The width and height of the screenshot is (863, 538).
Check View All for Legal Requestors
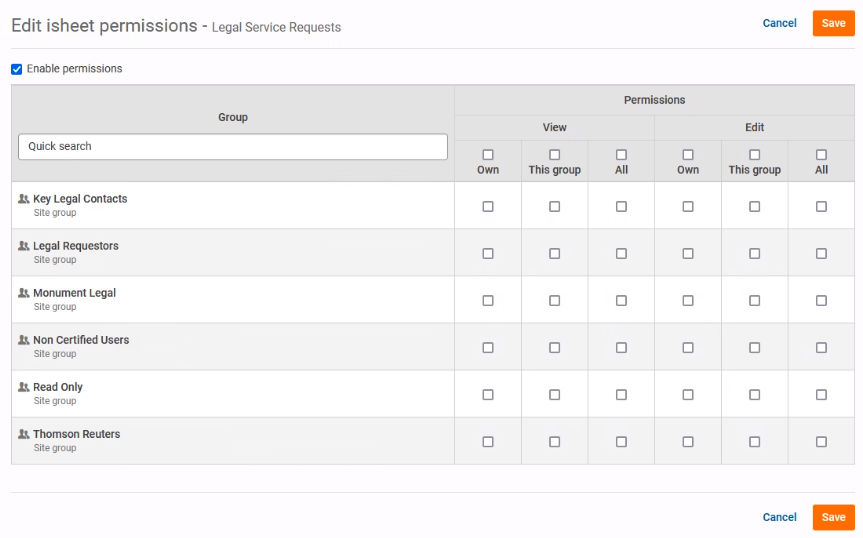coord(621,254)
